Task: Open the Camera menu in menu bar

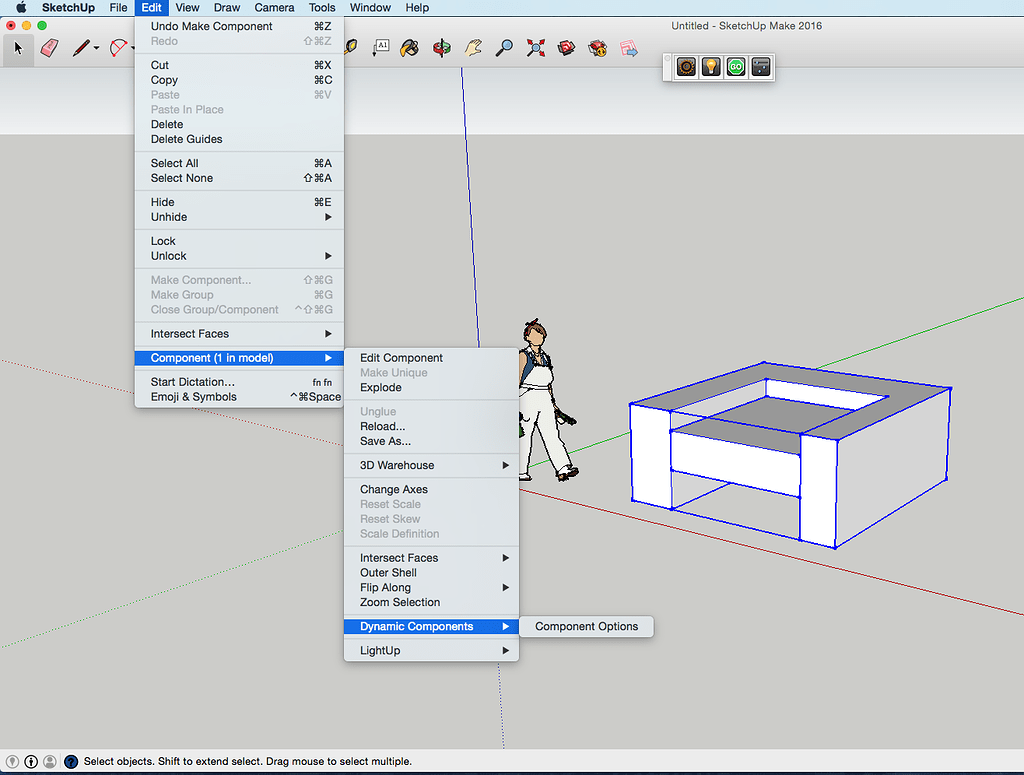Action: pos(274,8)
